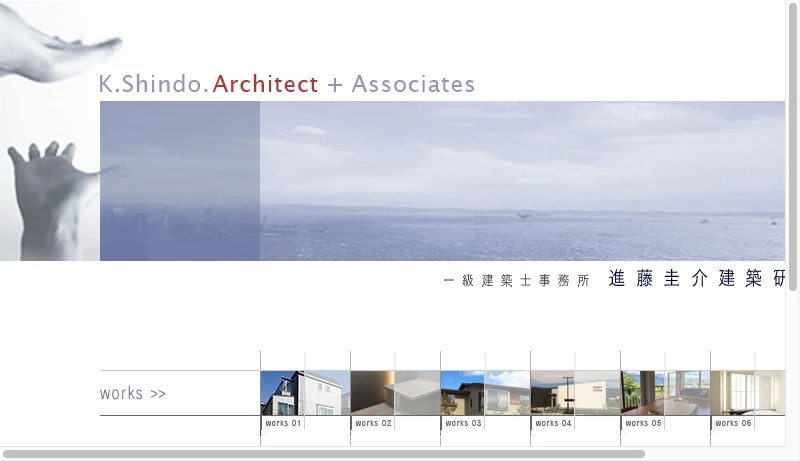Click the 'works >>' heading link
800x461 pixels.
(x=133, y=393)
